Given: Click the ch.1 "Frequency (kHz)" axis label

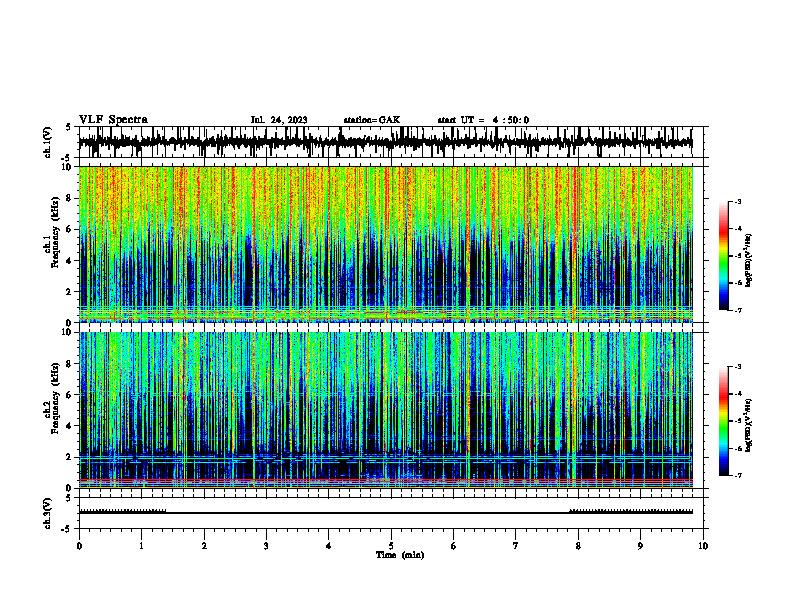Looking at the screenshot, I should tap(56, 232).
